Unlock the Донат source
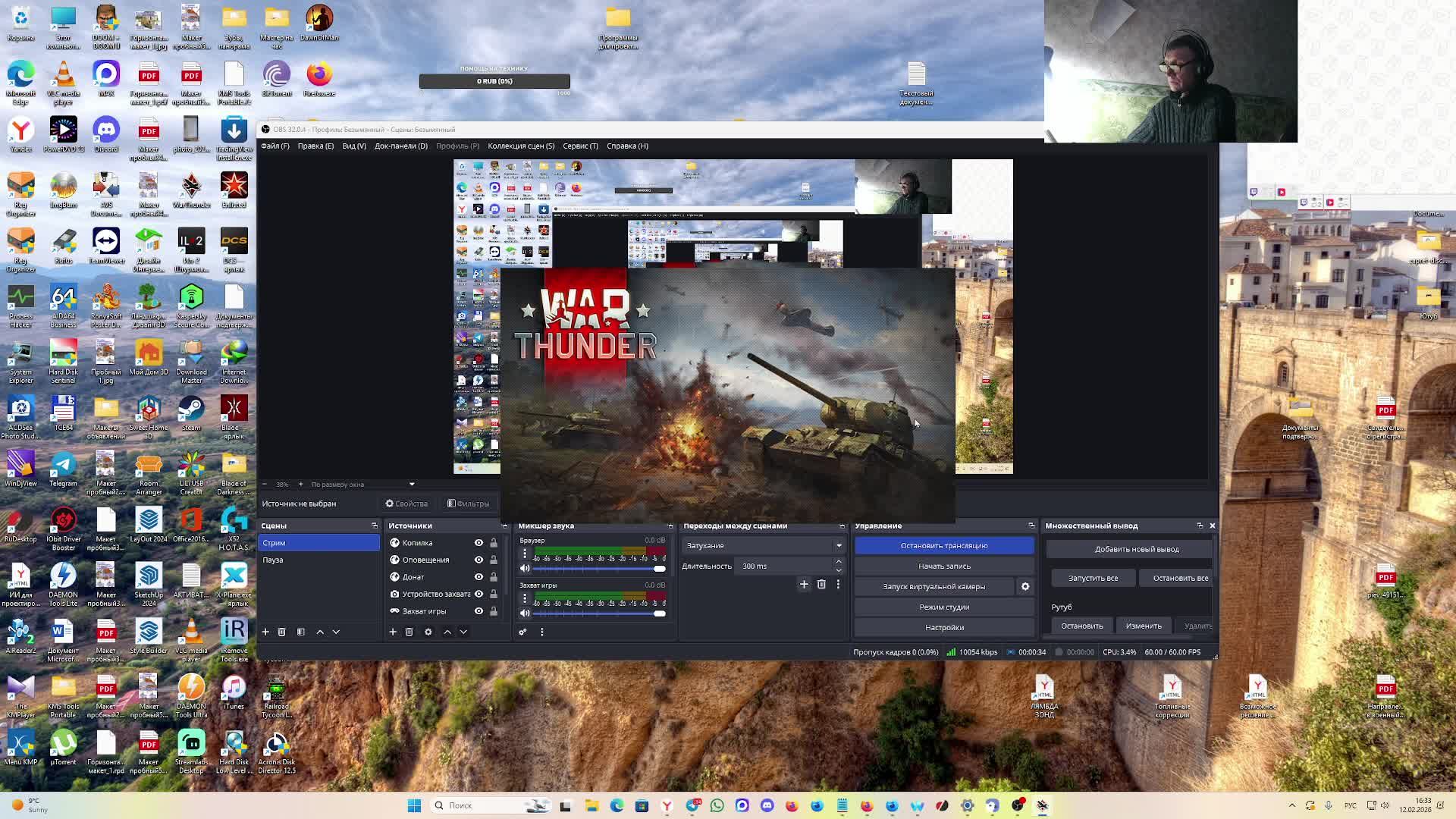The height and width of the screenshot is (819, 1456). (x=494, y=577)
